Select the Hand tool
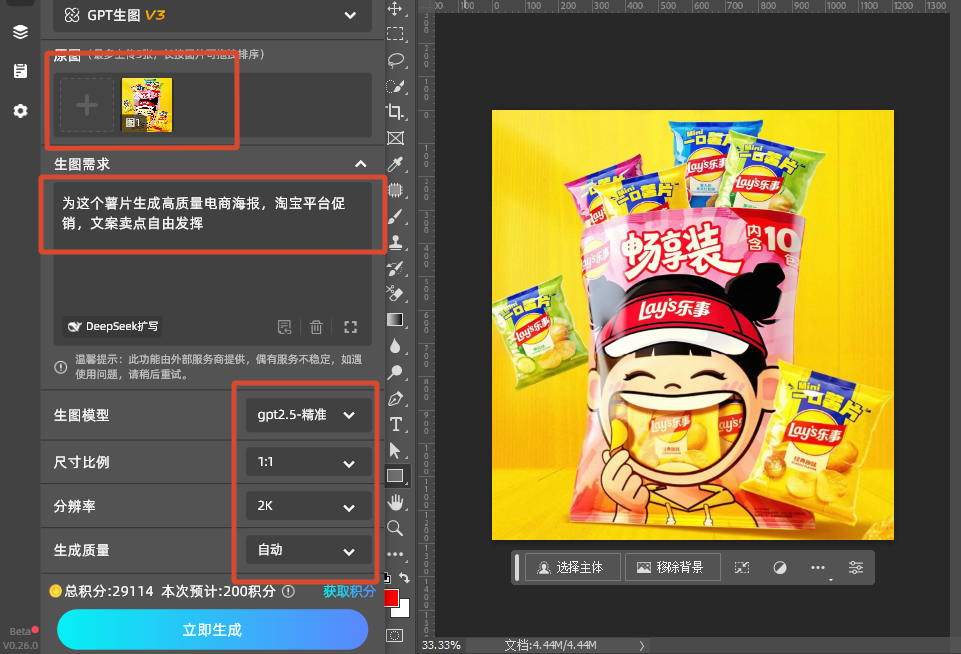Screen dimensions: 961x654 pos(395,503)
